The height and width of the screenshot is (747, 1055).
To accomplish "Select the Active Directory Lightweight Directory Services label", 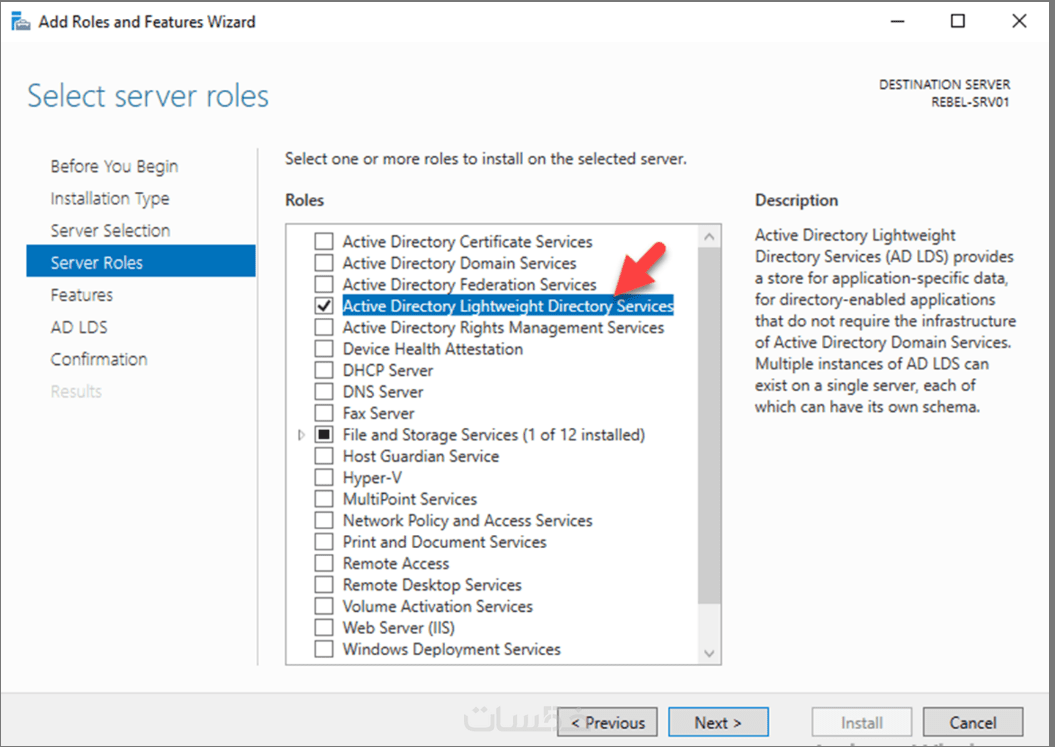I will (508, 306).
